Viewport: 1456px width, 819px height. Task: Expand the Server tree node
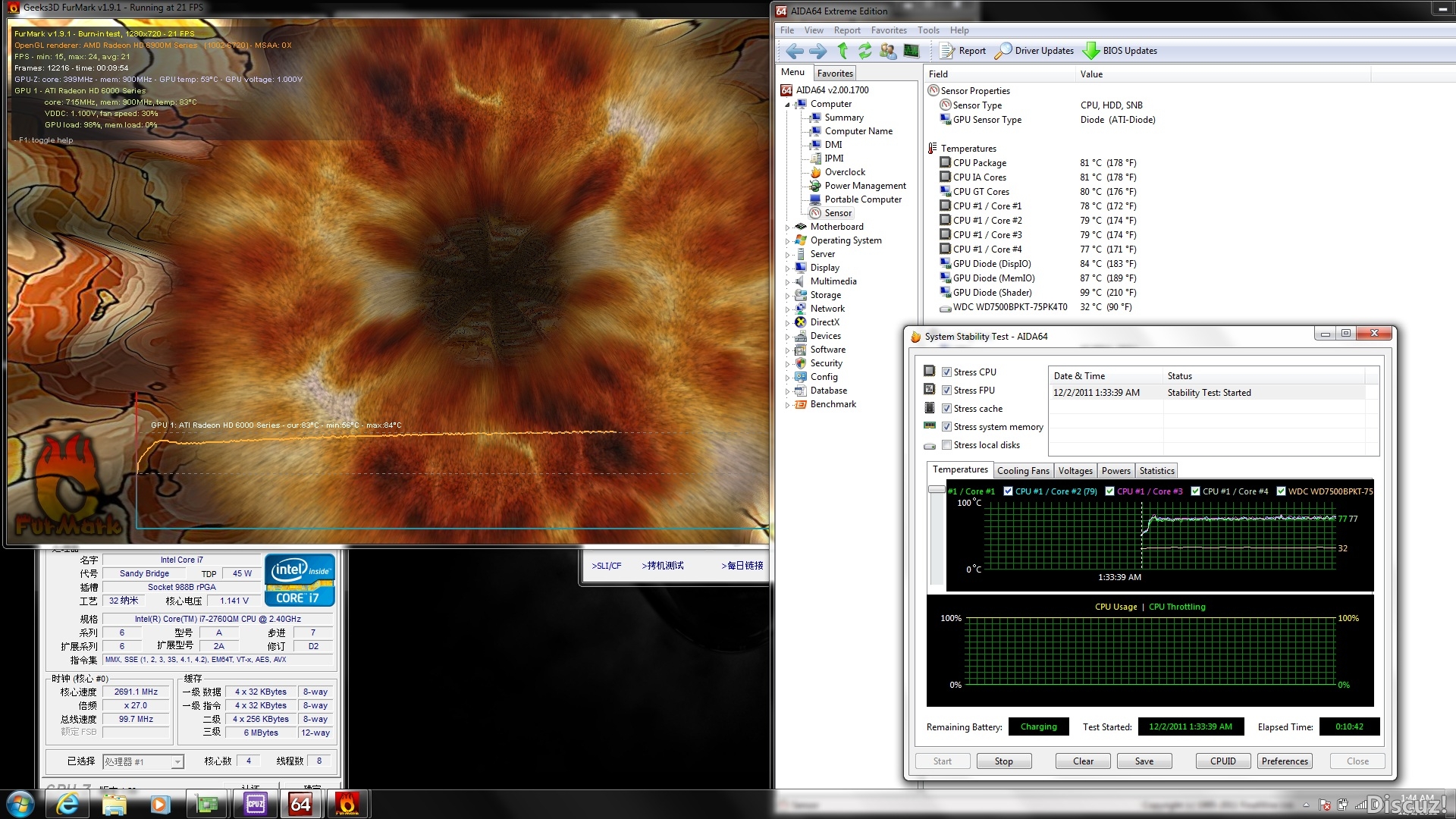click(787, 255)
